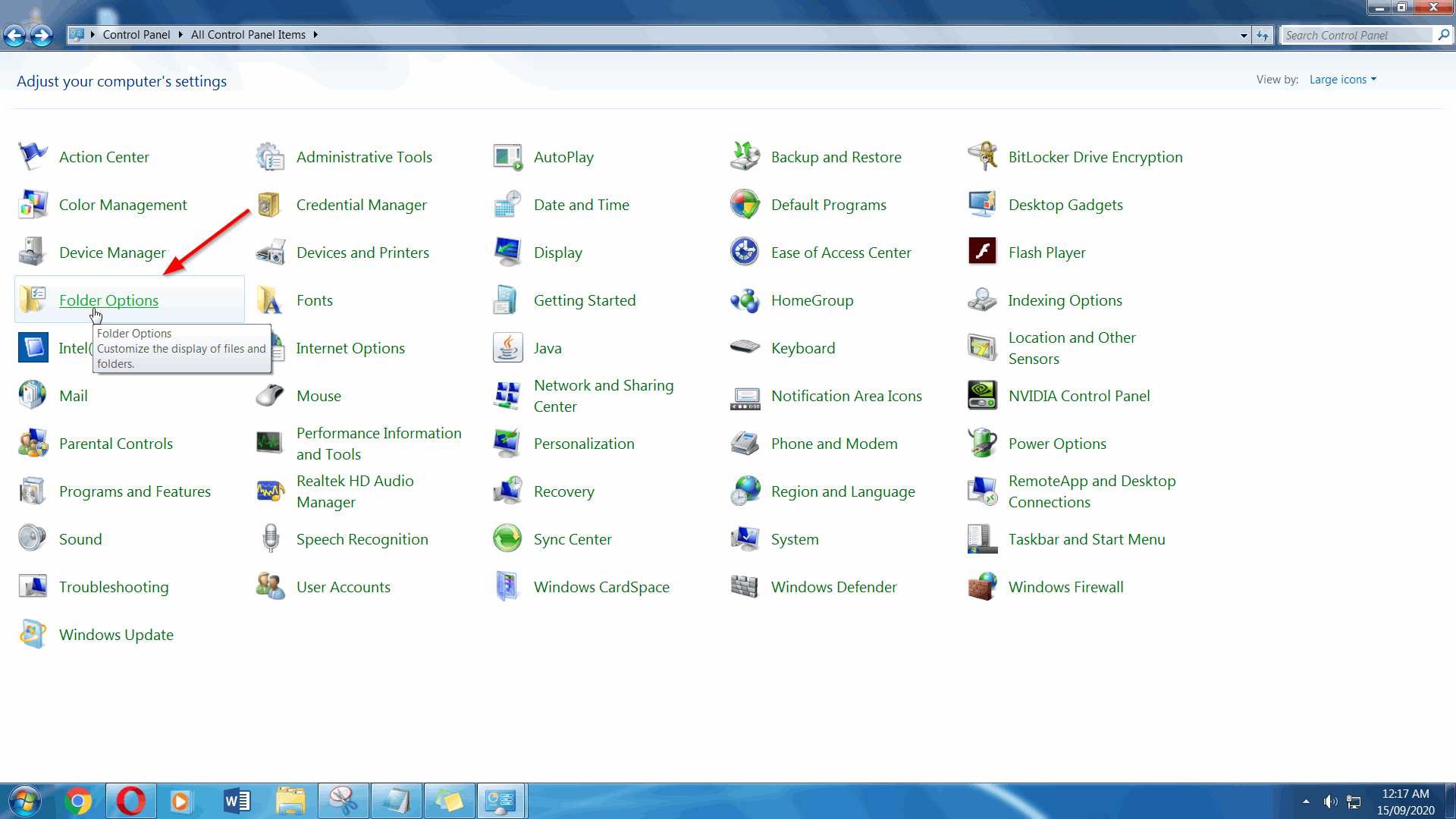Expand arrow after Control Panel breadcrumb
This screenshot has width=1456, height=819.
pos(180,35)
